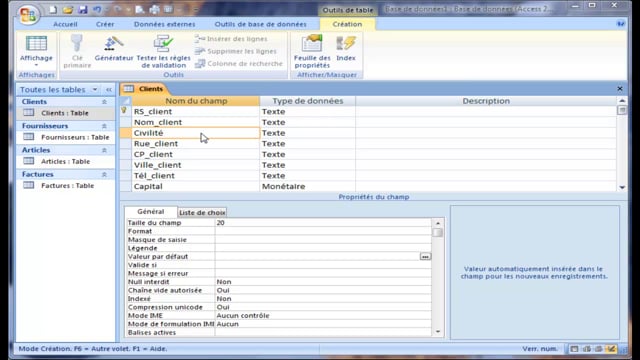Show the Feuille des propriétés pane

click(312, 51)
